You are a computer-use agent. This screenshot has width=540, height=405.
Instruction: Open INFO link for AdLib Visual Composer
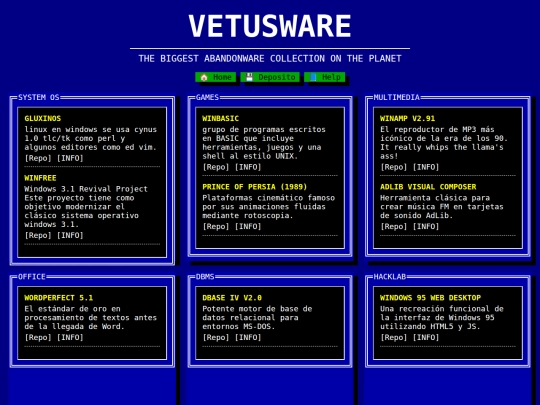click(x=426, y=226)
